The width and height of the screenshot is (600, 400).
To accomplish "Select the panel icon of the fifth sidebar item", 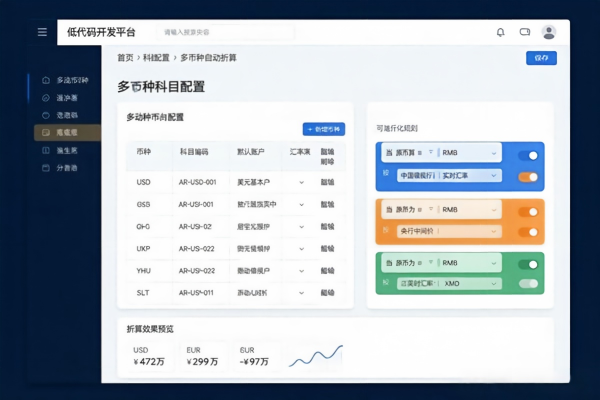I will (x=46, y=150).
